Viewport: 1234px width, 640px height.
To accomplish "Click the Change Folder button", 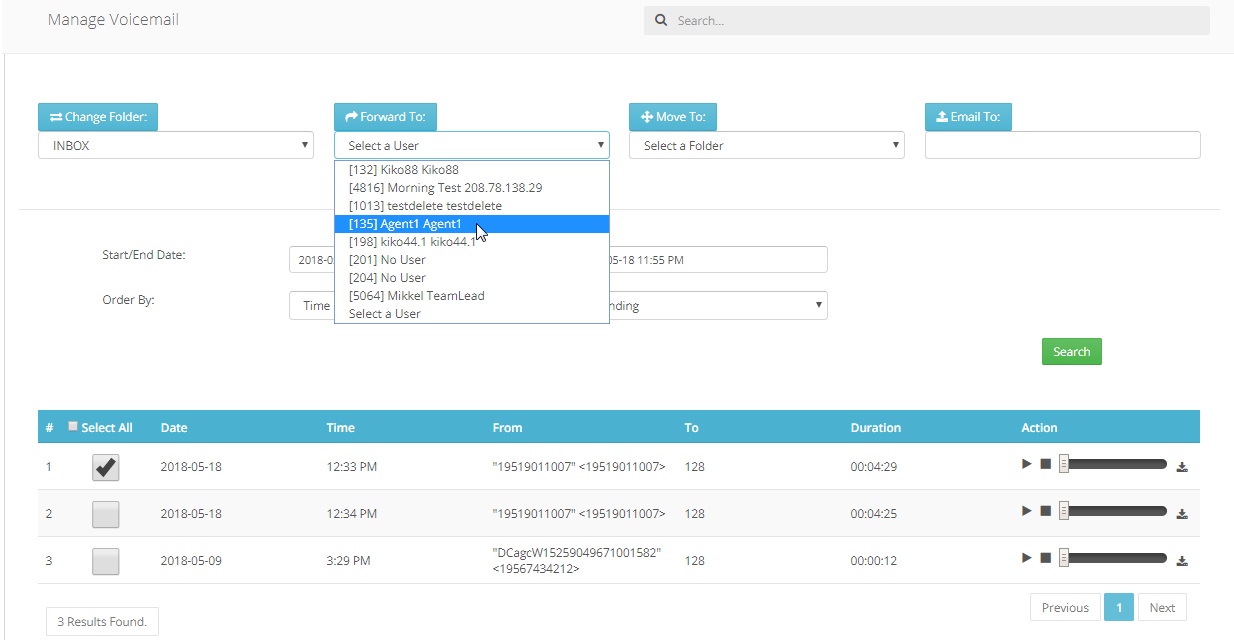I will pyautogui.click(x=98, y=117).
